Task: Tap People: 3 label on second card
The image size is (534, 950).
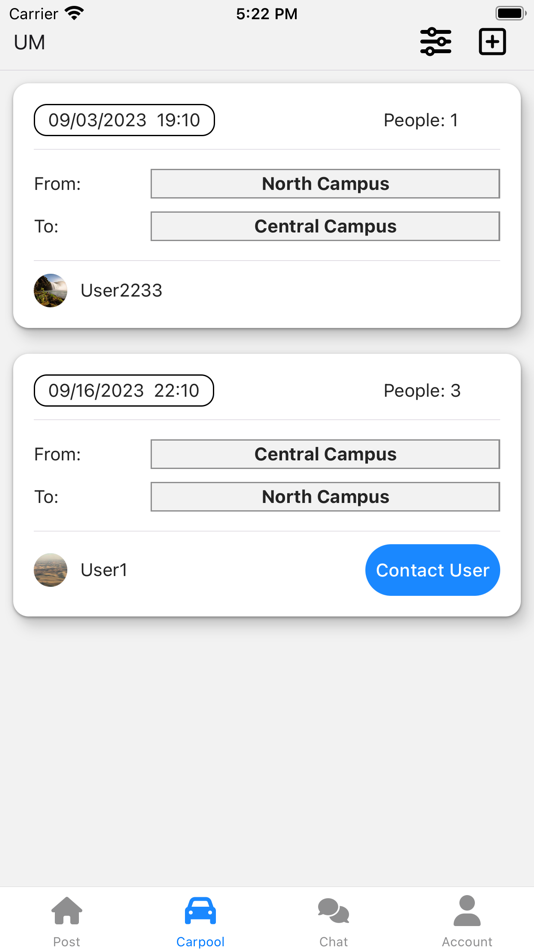Action: [x=422, y=391]
